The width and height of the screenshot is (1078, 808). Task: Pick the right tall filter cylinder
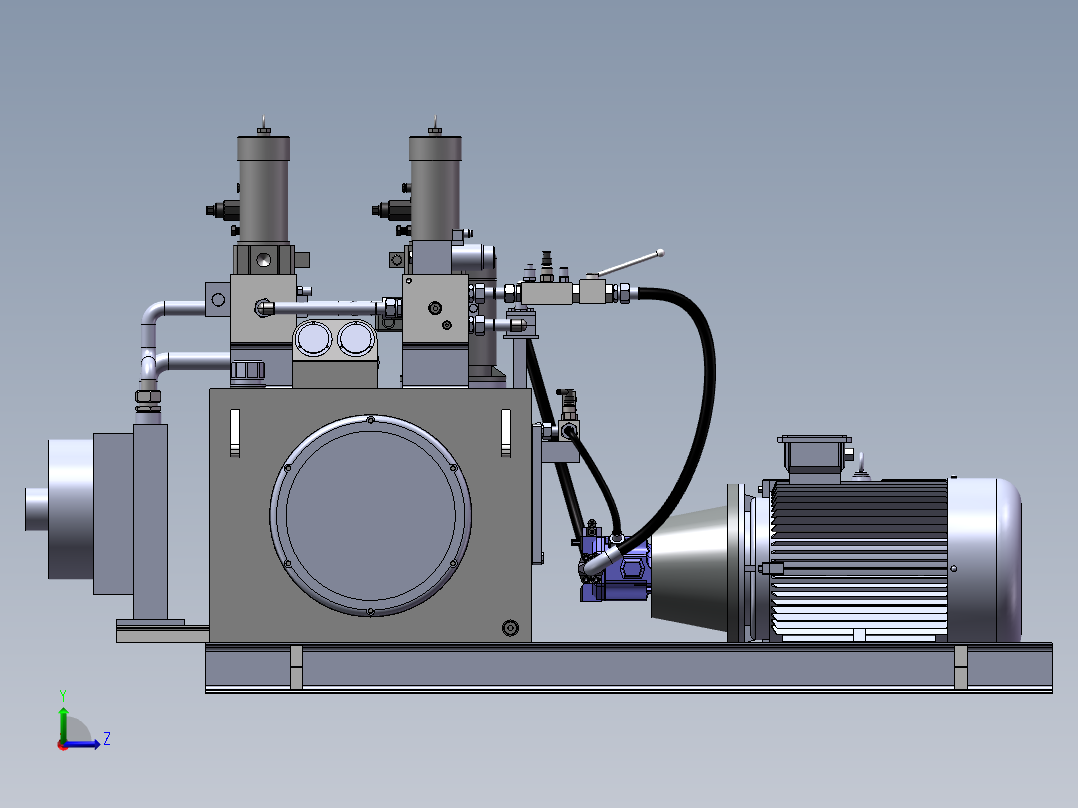click(435, 189)
